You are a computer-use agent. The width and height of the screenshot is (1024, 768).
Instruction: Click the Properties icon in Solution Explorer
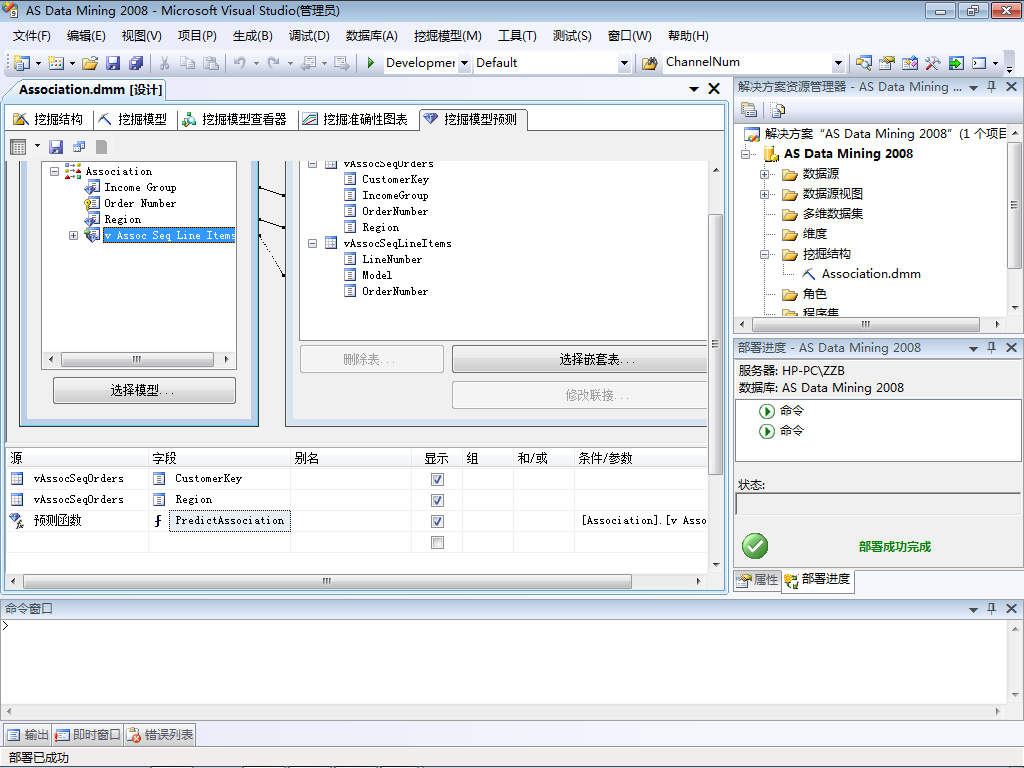pos(749,110)
